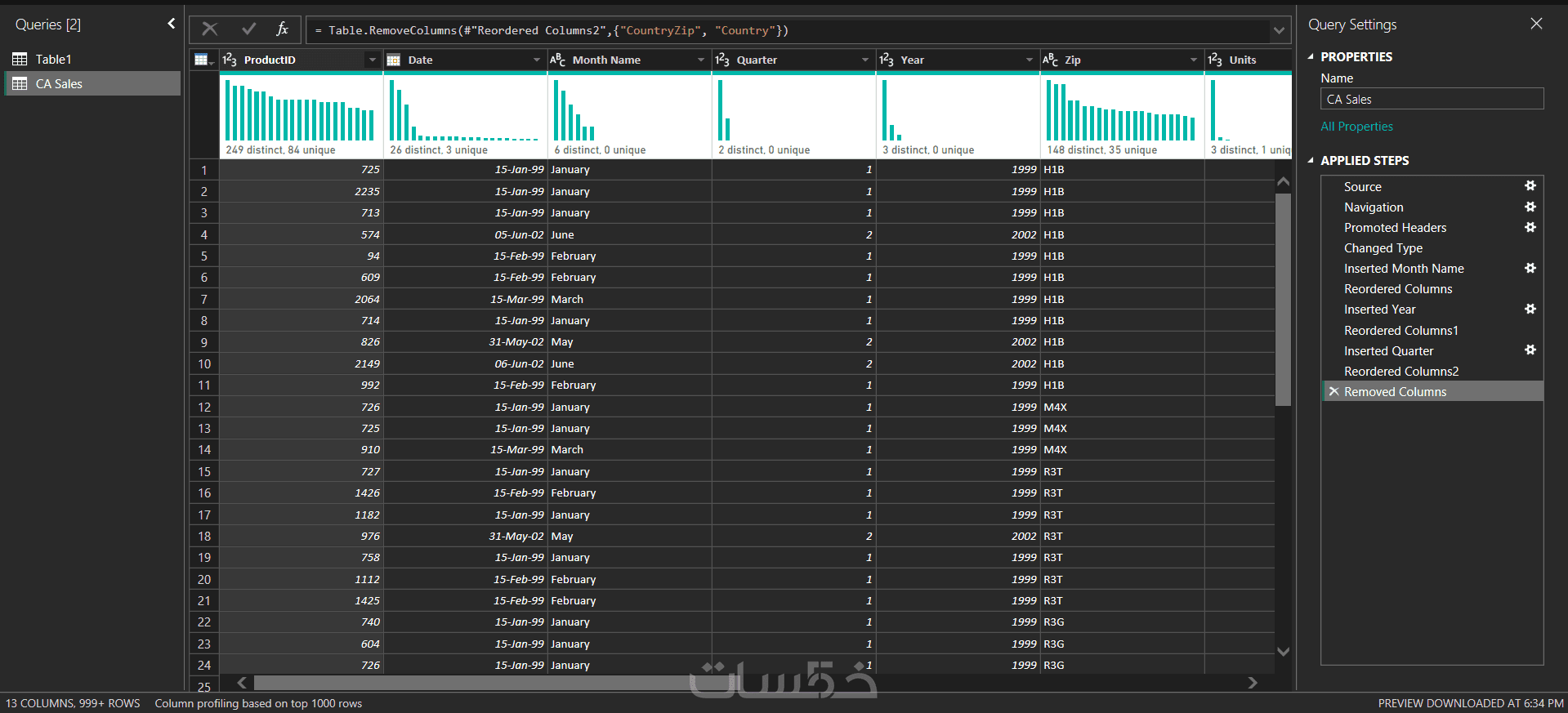The image size is (1568, 713).
Task: Open Month Name column filter dropdown
Action: pos(701,60)
